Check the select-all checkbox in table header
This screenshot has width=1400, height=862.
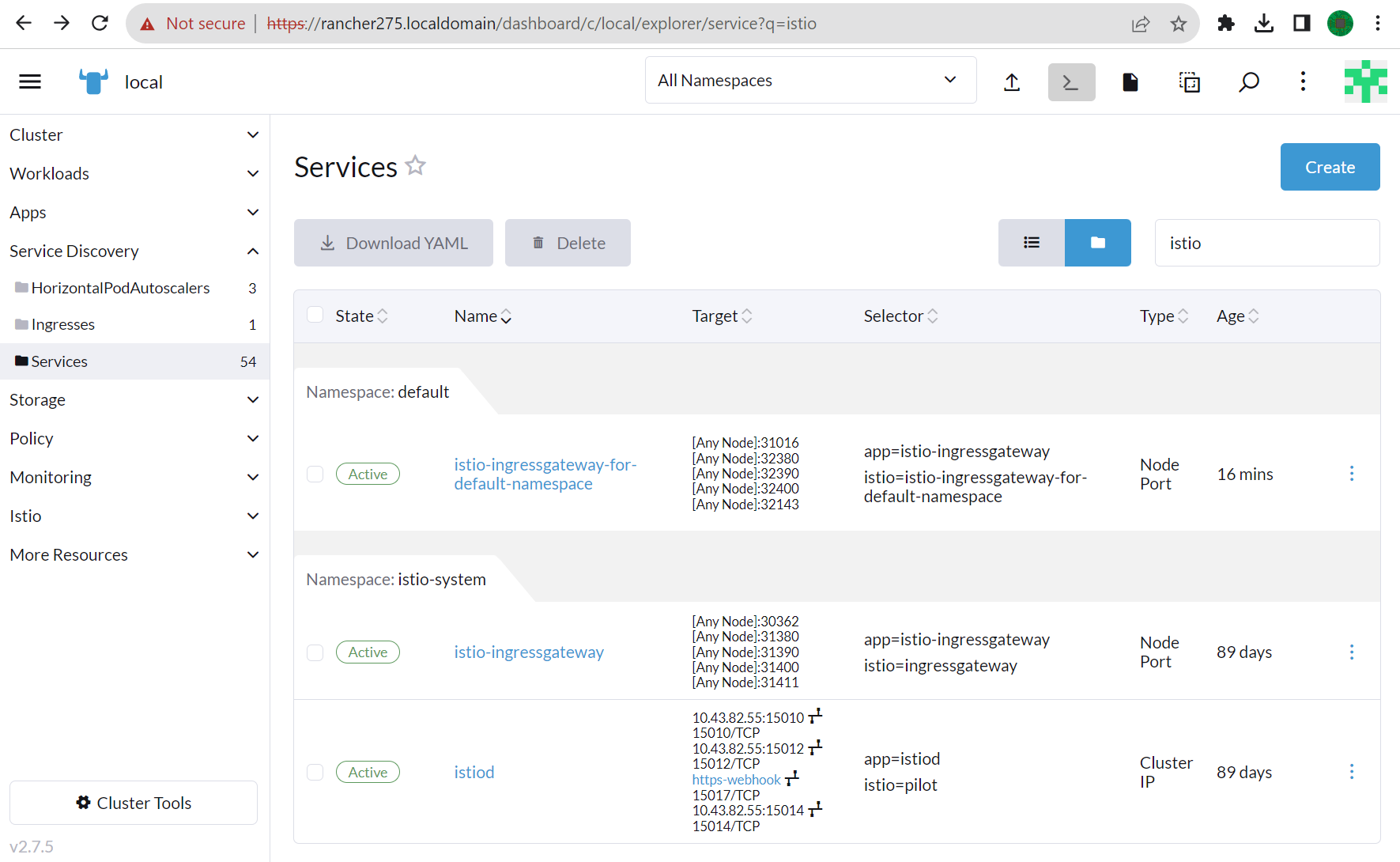315,316
